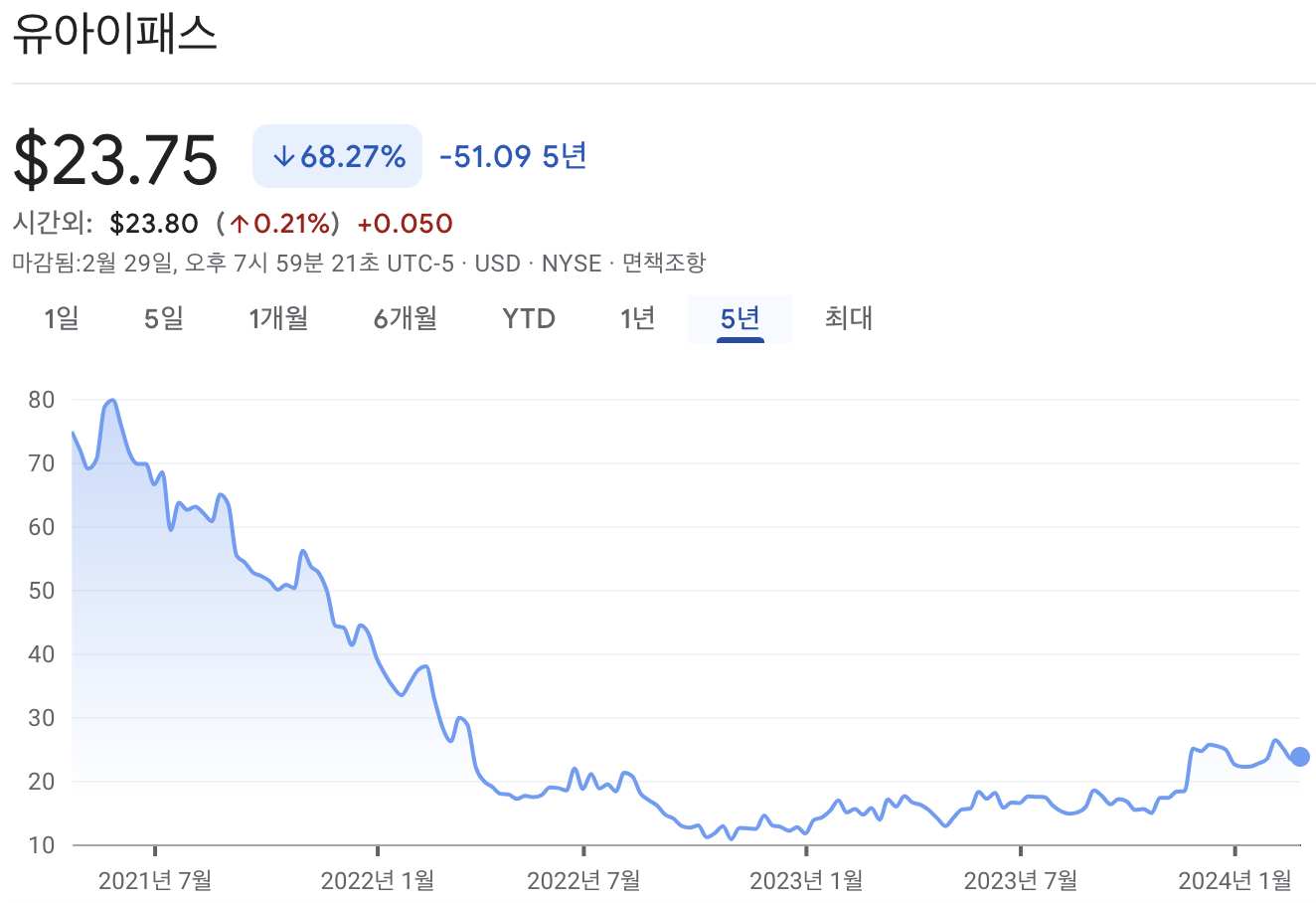Switch to the 1일 chart view
Image resolution: width=1316 pixels, height=903 pixels.
61,318
